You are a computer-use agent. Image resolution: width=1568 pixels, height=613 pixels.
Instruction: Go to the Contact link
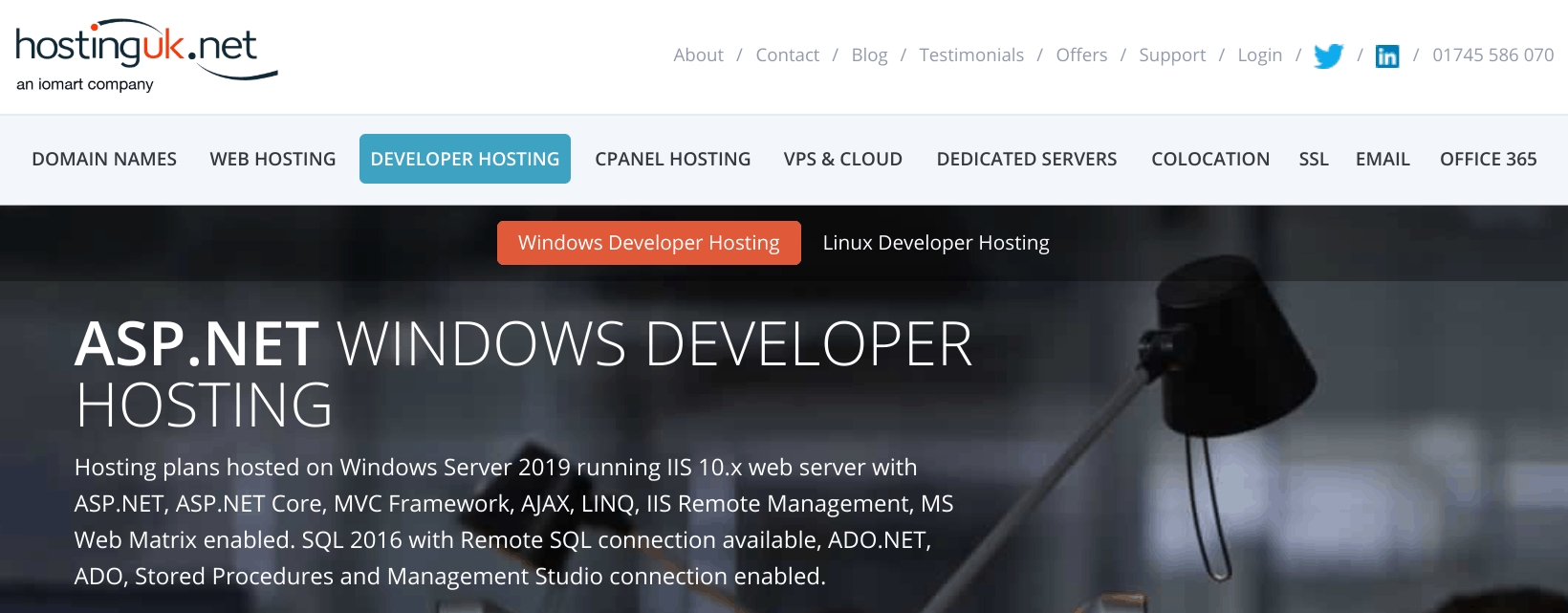coord(787,55)
